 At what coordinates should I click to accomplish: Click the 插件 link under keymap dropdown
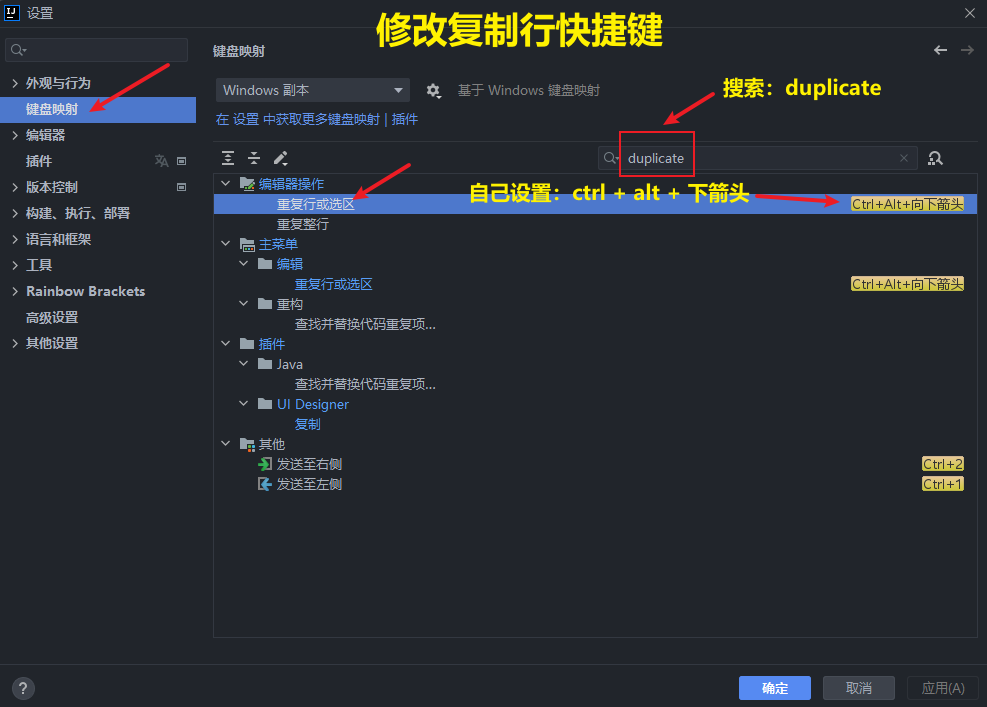pyautogui.click(x=405, y=119)
